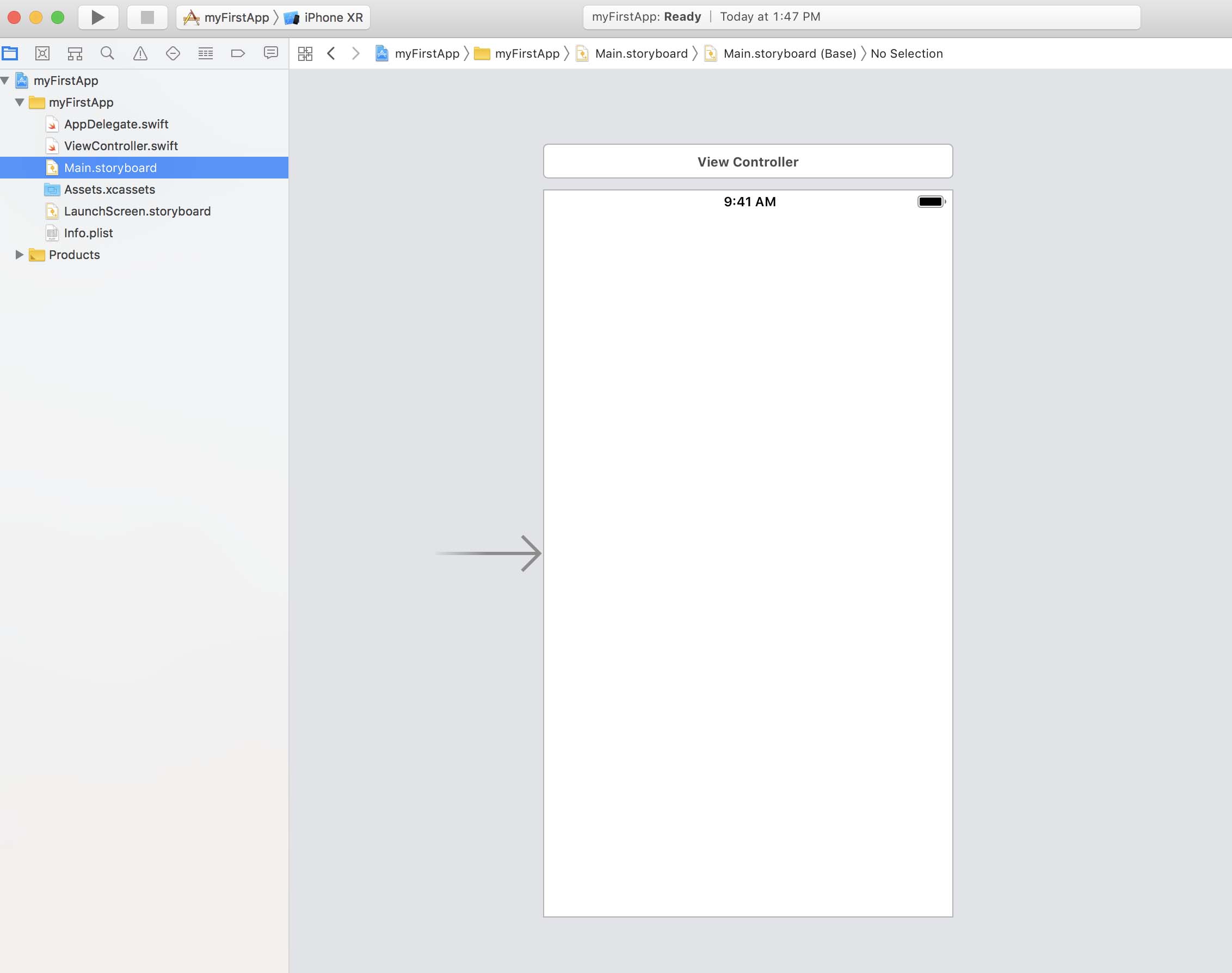Open the Debug navigator icon
Screen dimensions: 1232x973
(205, 53)
